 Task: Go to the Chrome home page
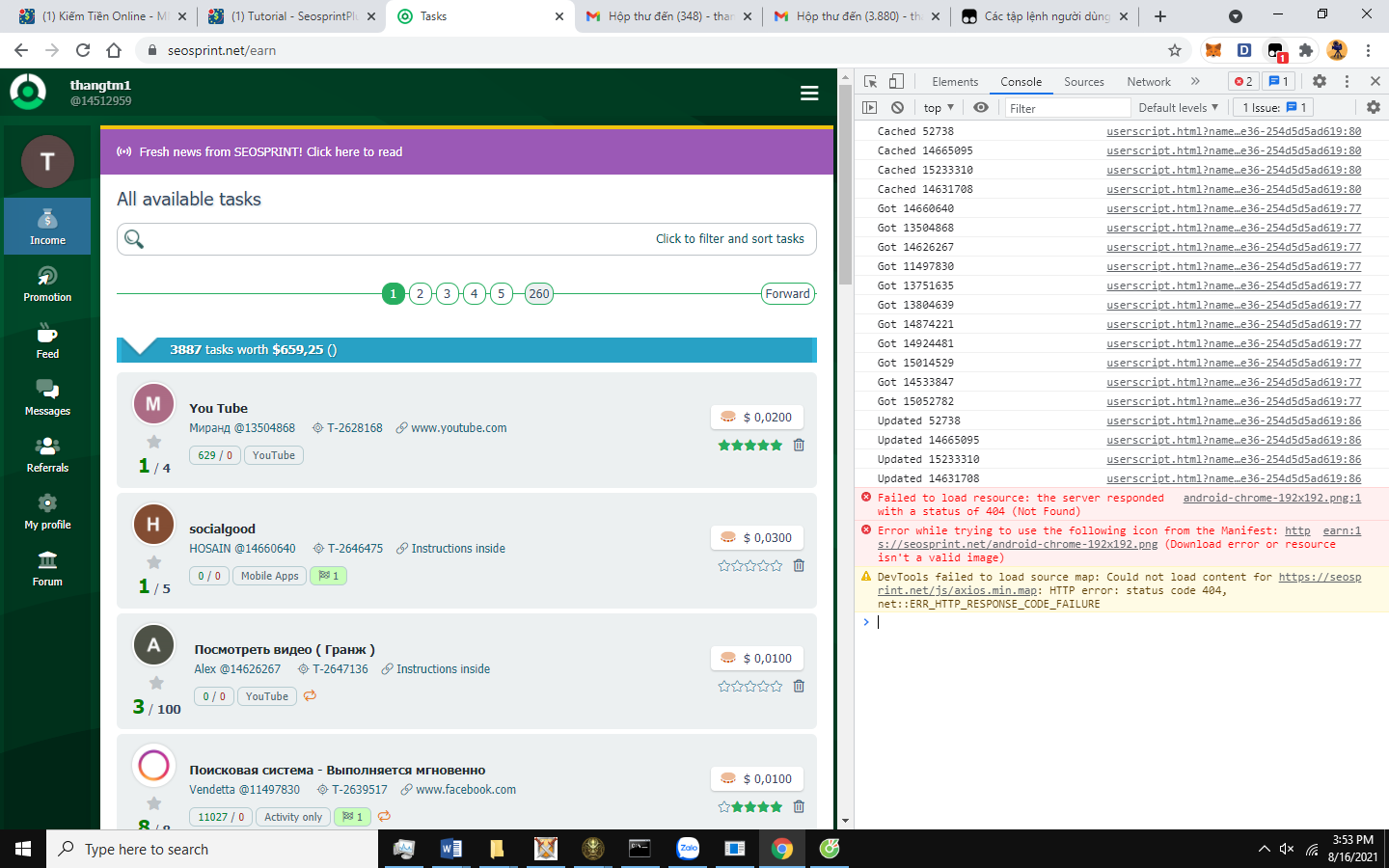tap(114, 50)
